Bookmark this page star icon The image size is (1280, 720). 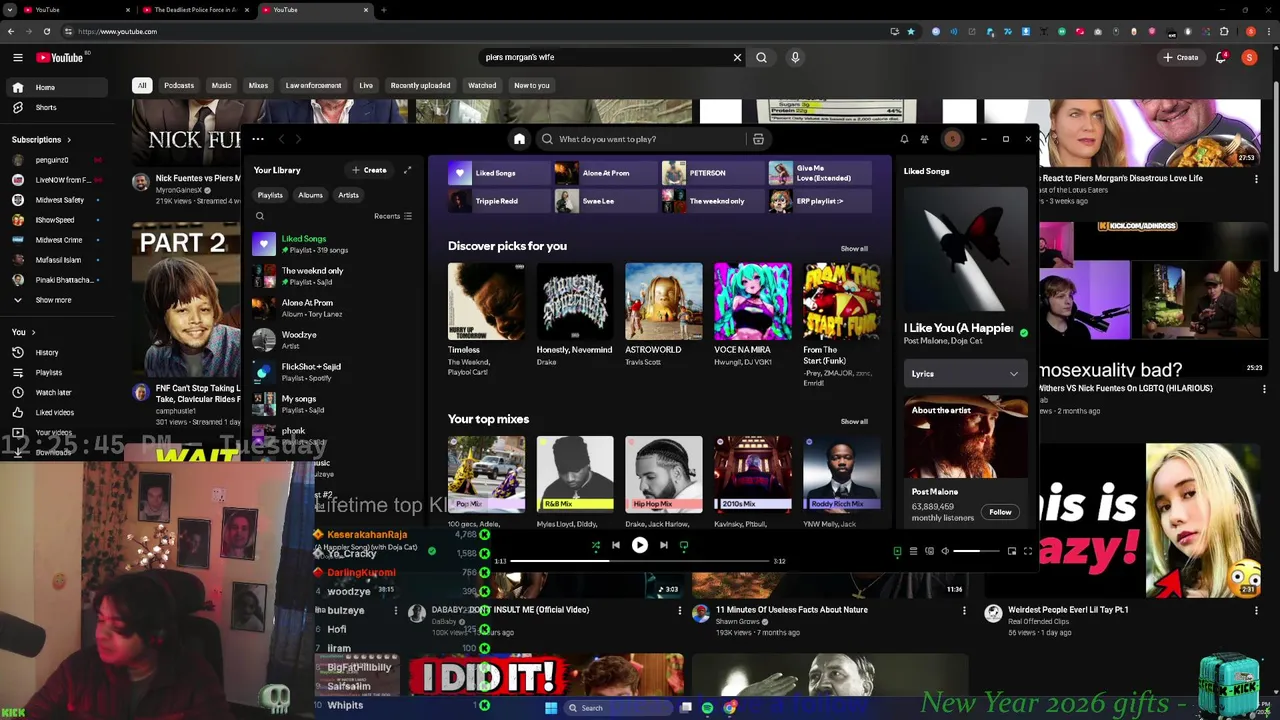(x=910, y=31)
